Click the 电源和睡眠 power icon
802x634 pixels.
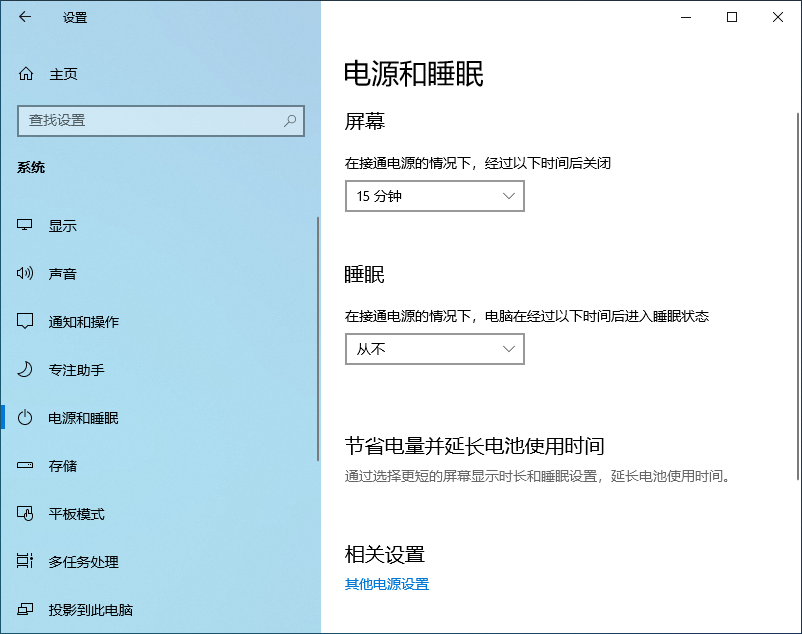point(26,418)
